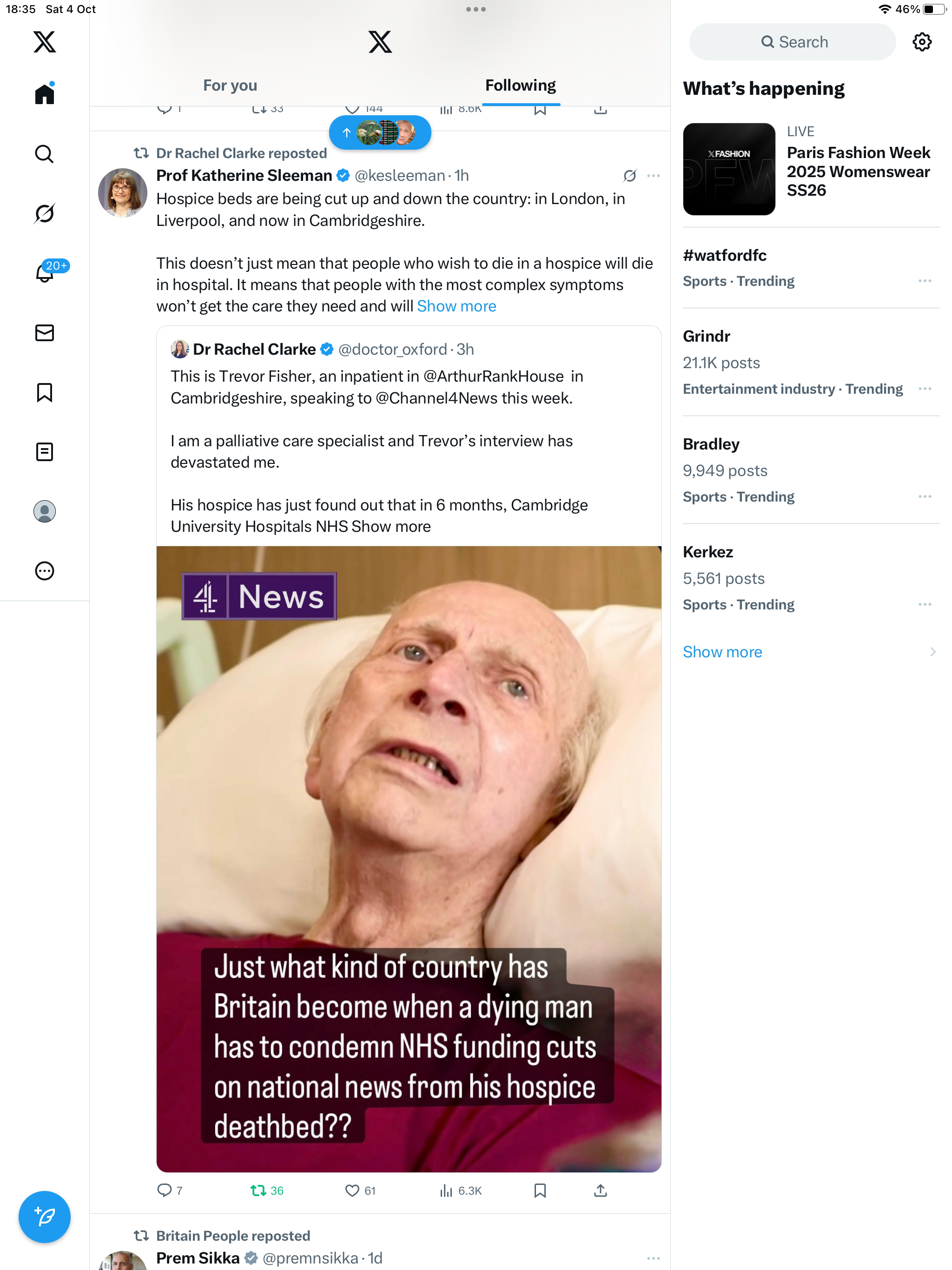Switch to the For you tab
Viewport: 952px width, 1270px height.
[230, 86]
